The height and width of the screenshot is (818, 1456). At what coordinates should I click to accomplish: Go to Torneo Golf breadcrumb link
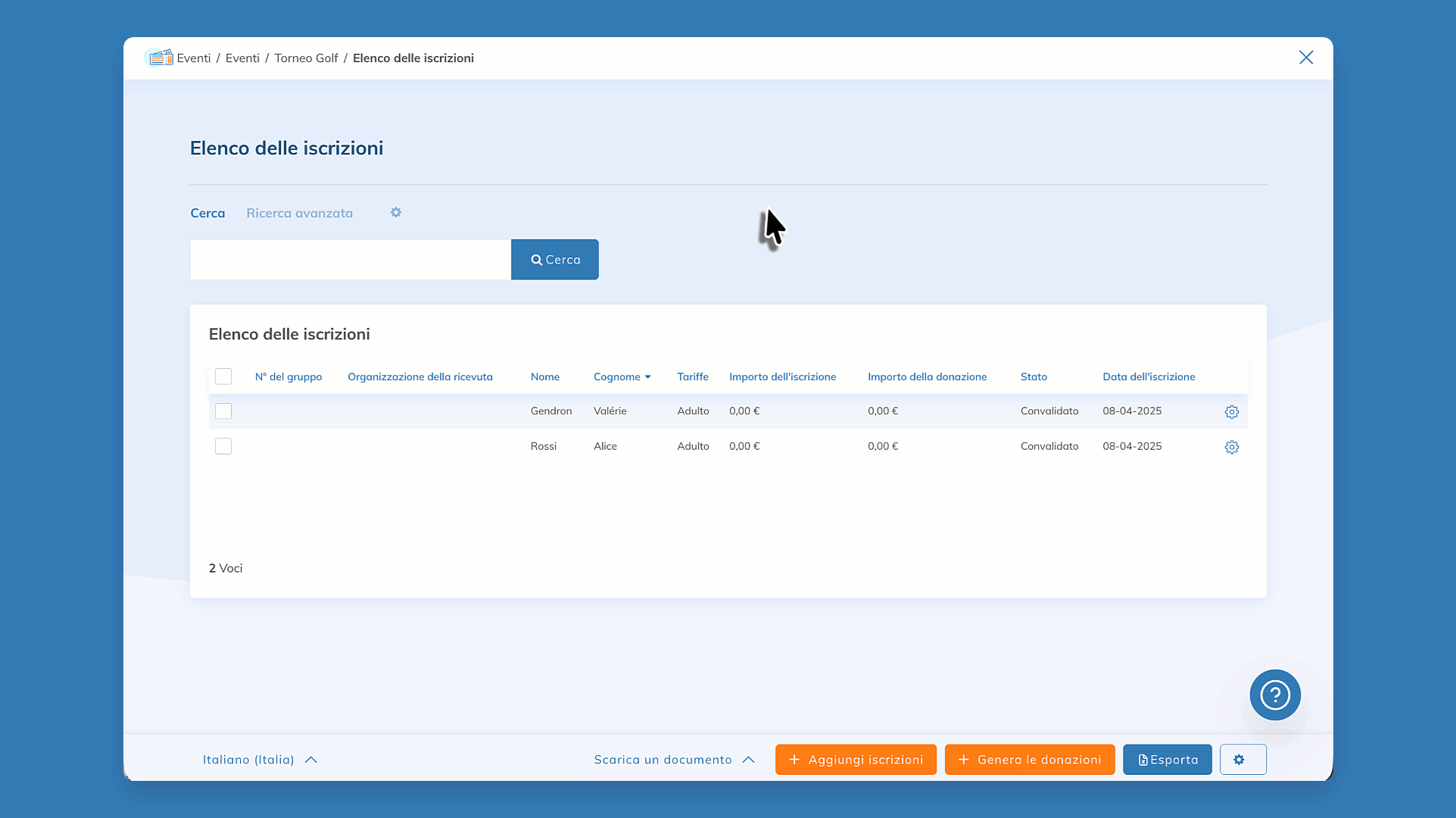click(x=306, y=58)
